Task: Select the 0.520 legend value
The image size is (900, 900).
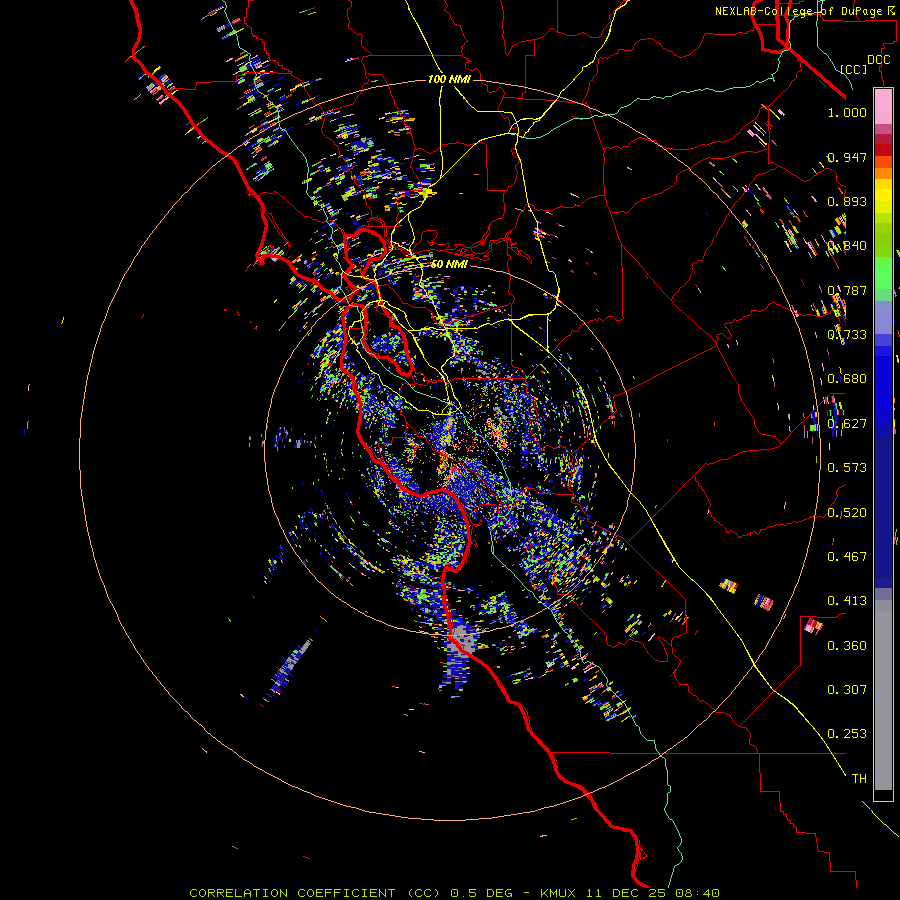Action: (847, 513)
